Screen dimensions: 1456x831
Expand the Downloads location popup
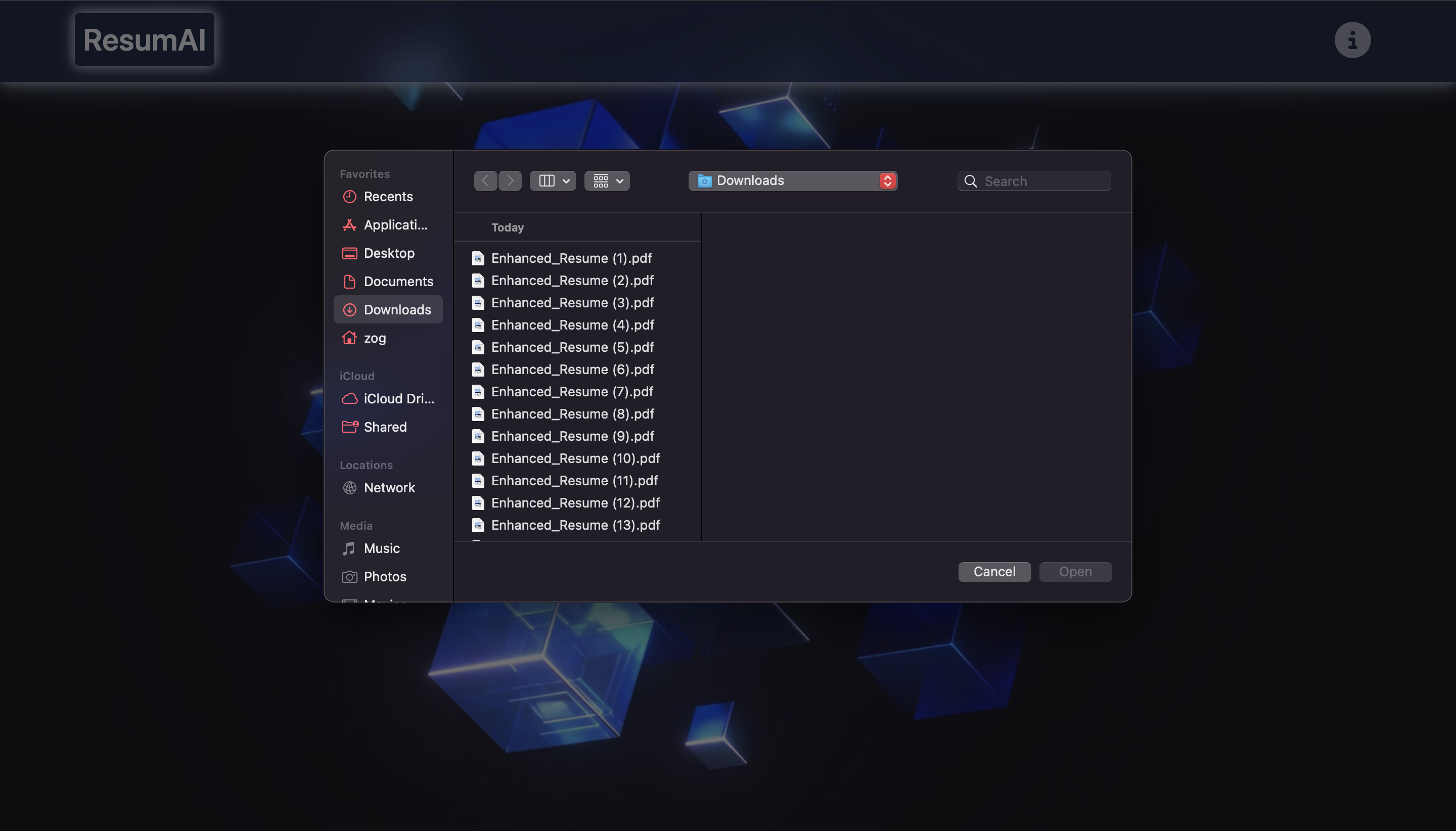(x=792, y=181)
